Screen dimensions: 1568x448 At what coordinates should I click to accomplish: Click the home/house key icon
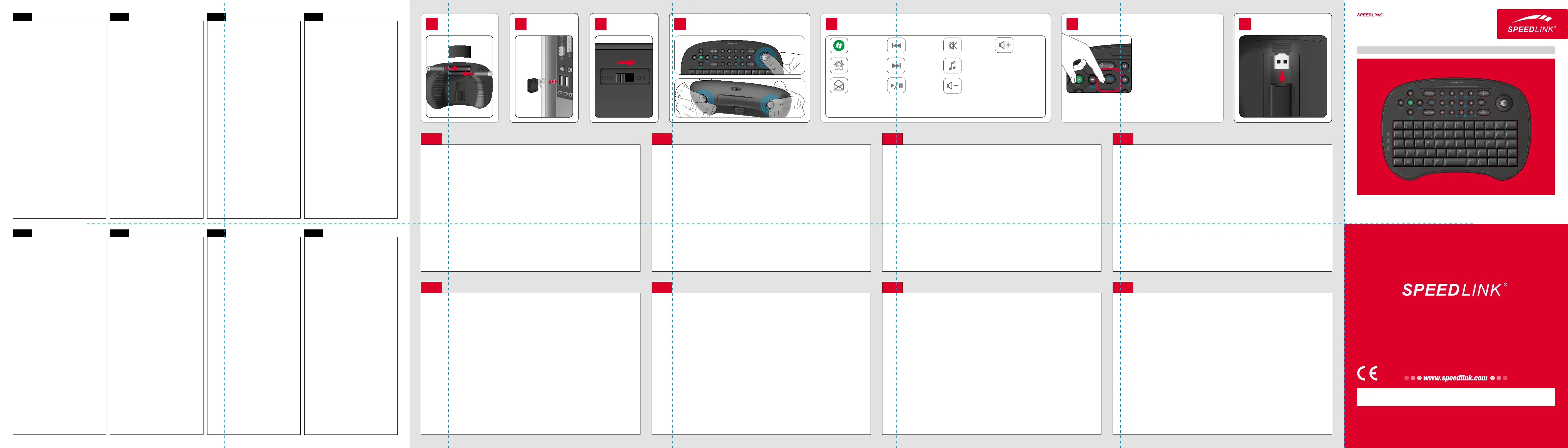coord(839,66)
